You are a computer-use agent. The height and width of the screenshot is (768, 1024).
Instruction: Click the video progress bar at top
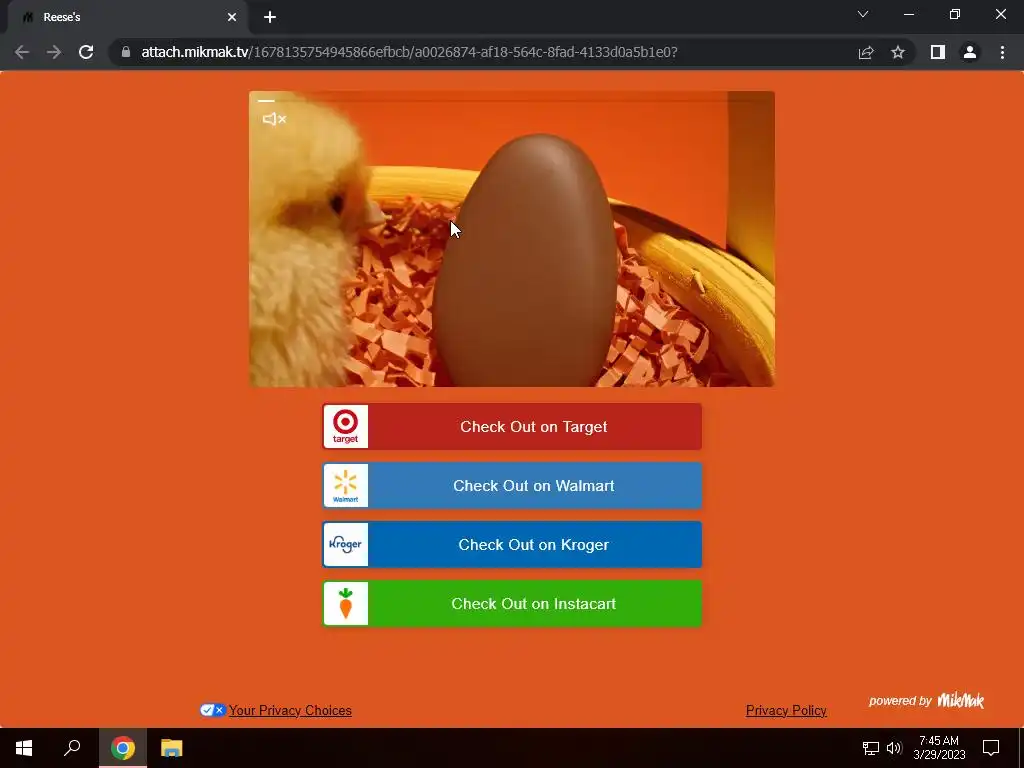click(512, 101)
